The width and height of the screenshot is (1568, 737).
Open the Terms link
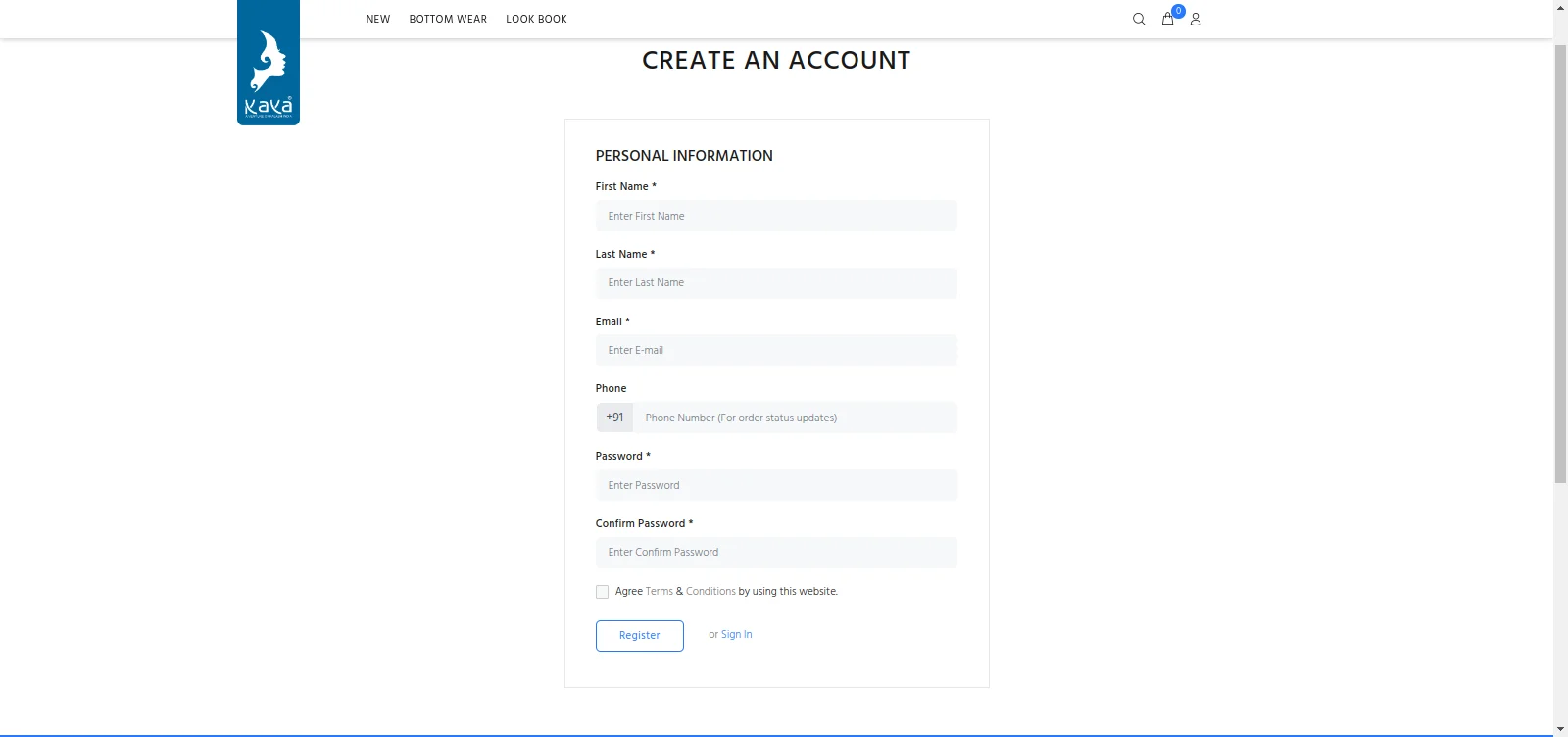[659, 592]
